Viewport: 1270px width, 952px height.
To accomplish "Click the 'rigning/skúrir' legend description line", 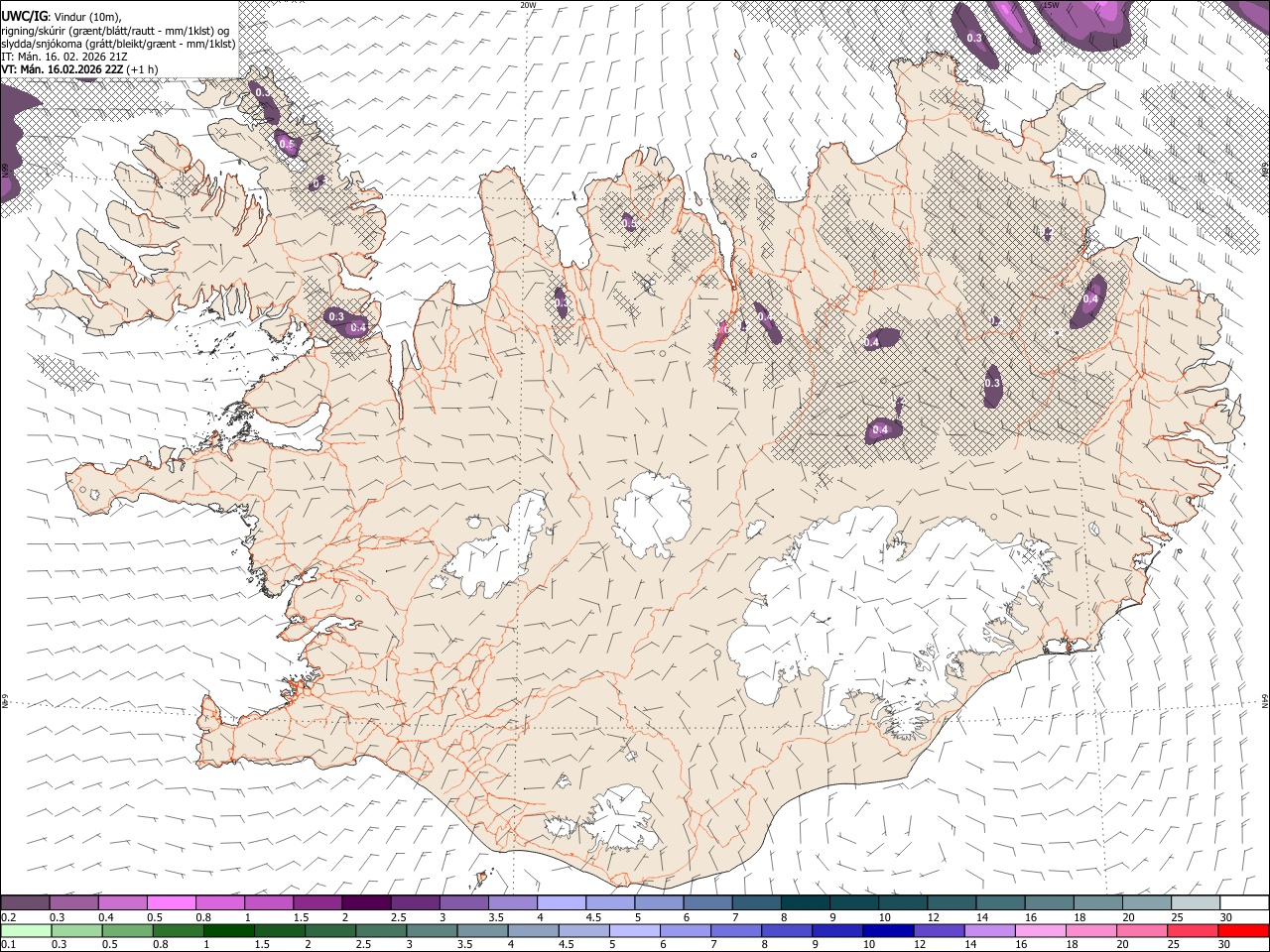I will click(114, 30).
